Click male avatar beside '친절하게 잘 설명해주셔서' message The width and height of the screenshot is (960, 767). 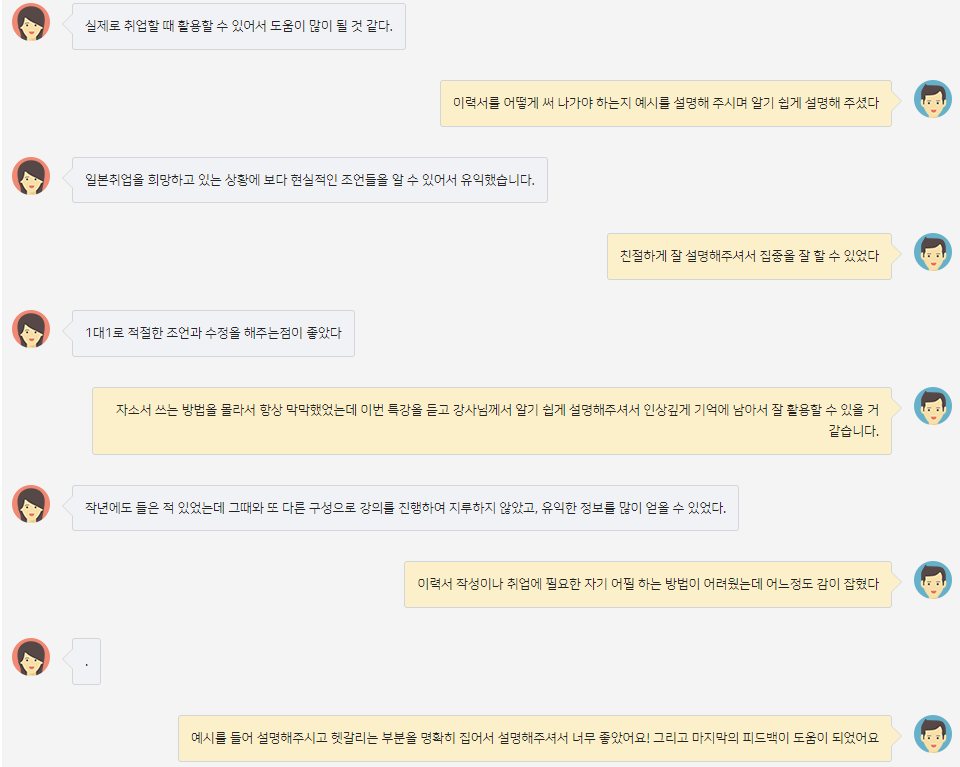932,252
